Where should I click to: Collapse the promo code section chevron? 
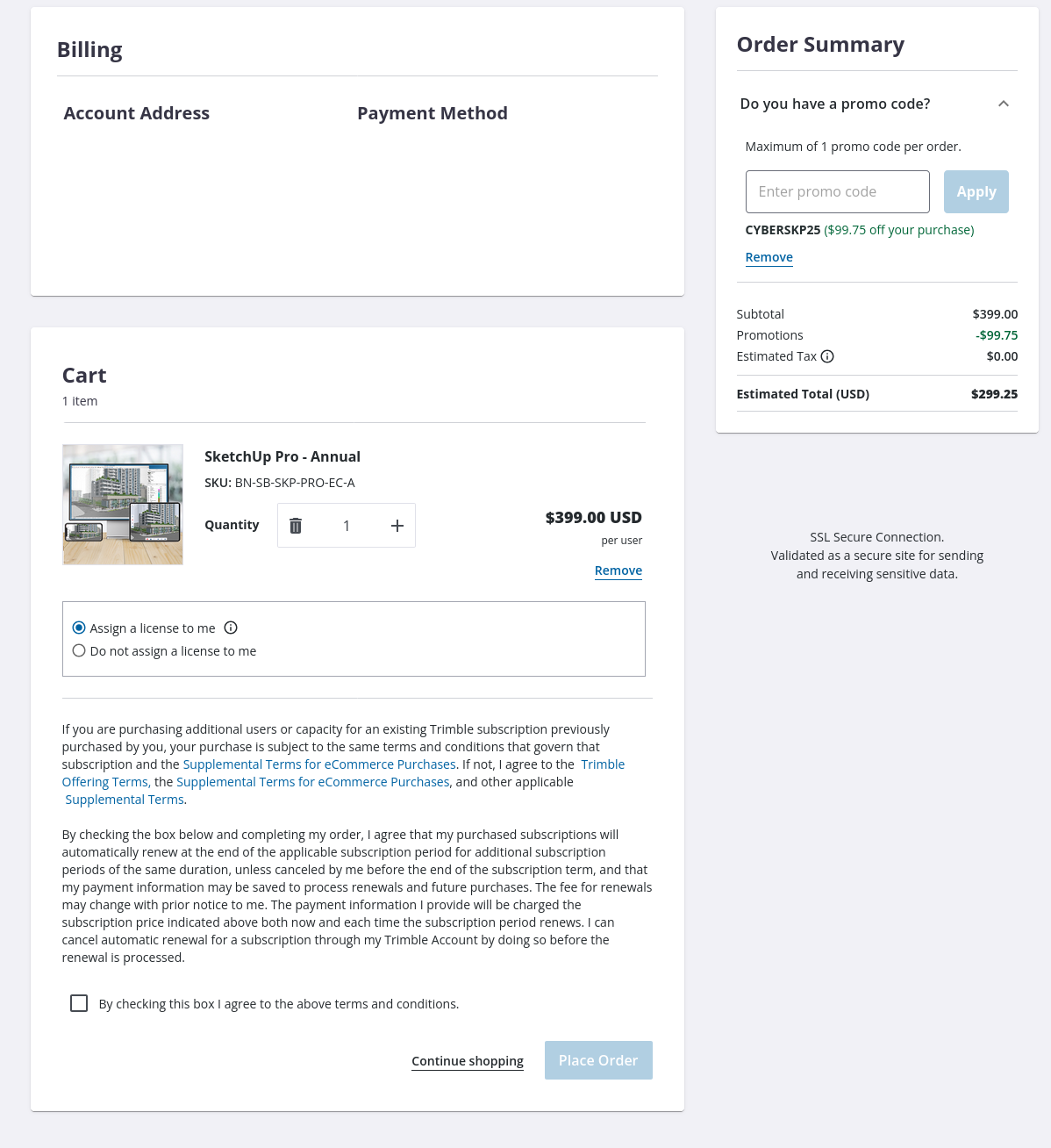[1004, 104]
